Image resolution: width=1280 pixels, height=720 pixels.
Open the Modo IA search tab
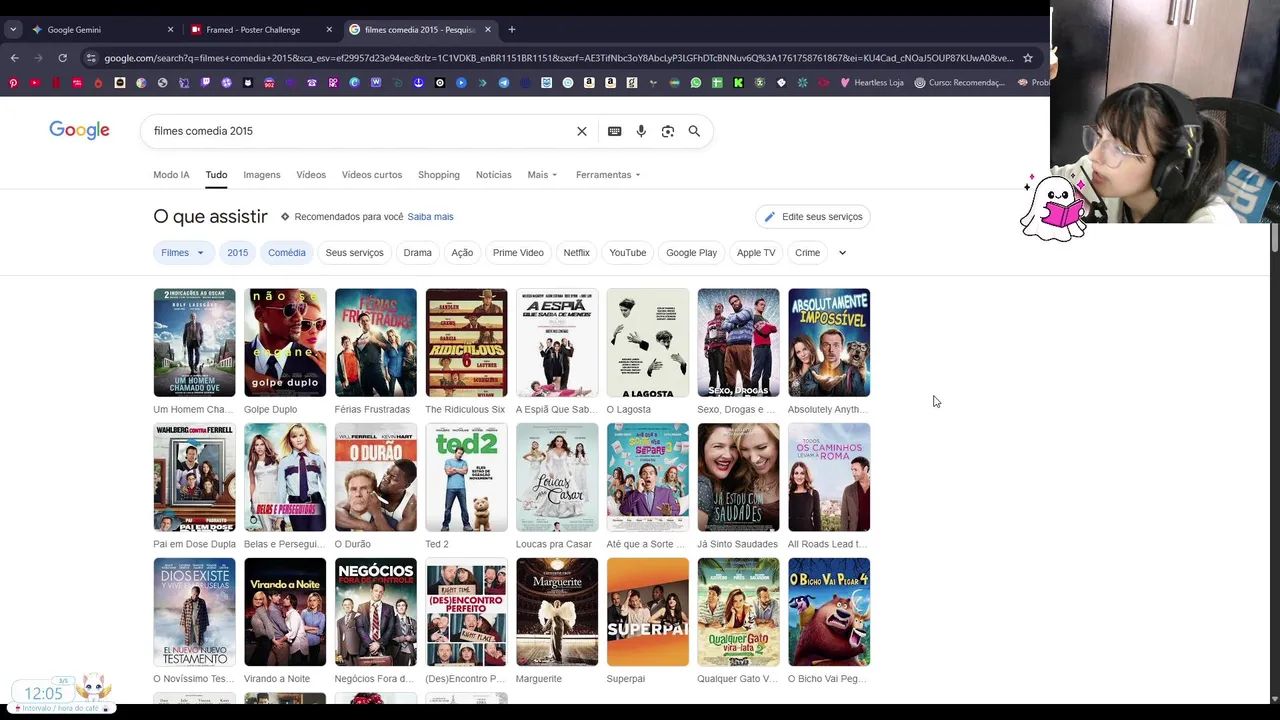(171, 175)
